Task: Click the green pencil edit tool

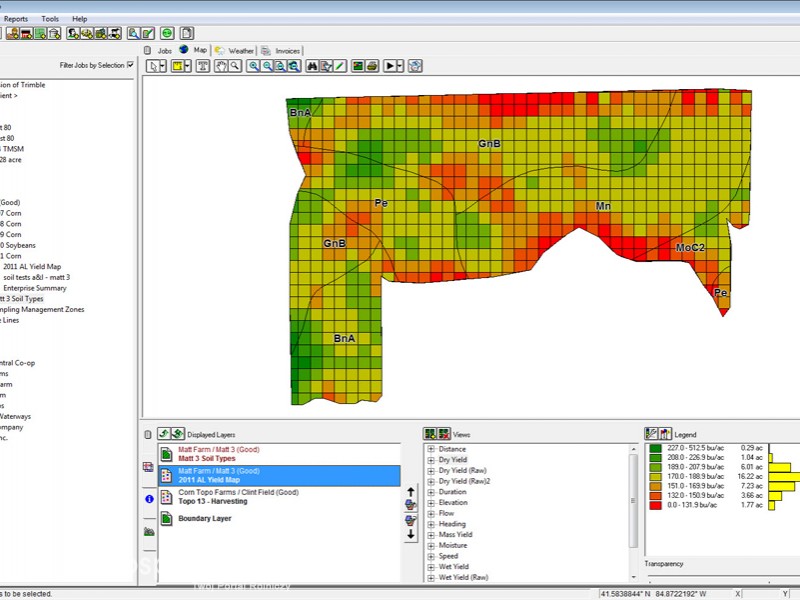Action: (x=340, y=66)
